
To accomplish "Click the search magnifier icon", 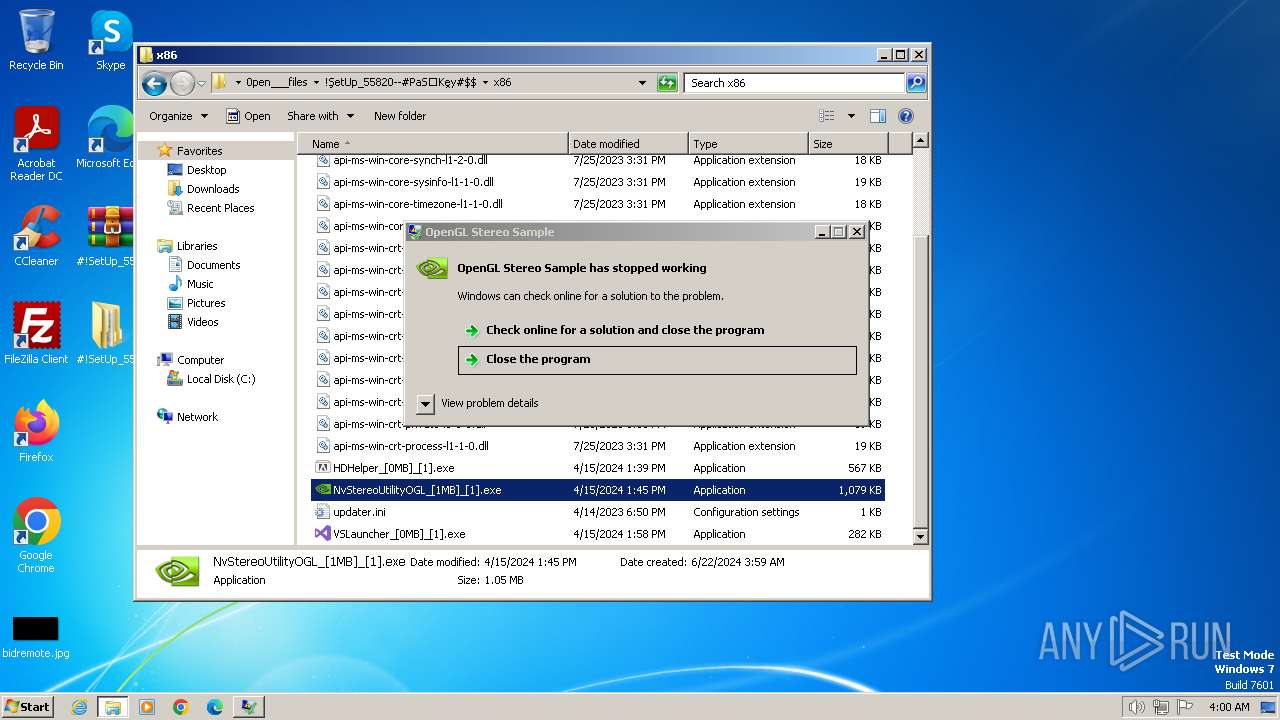I will click(x=916, y=83).
